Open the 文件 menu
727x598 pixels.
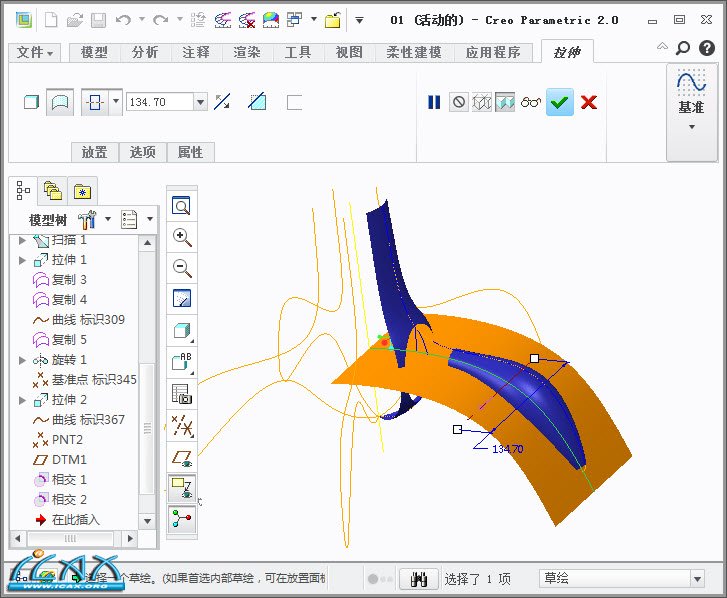click(36, 52)
